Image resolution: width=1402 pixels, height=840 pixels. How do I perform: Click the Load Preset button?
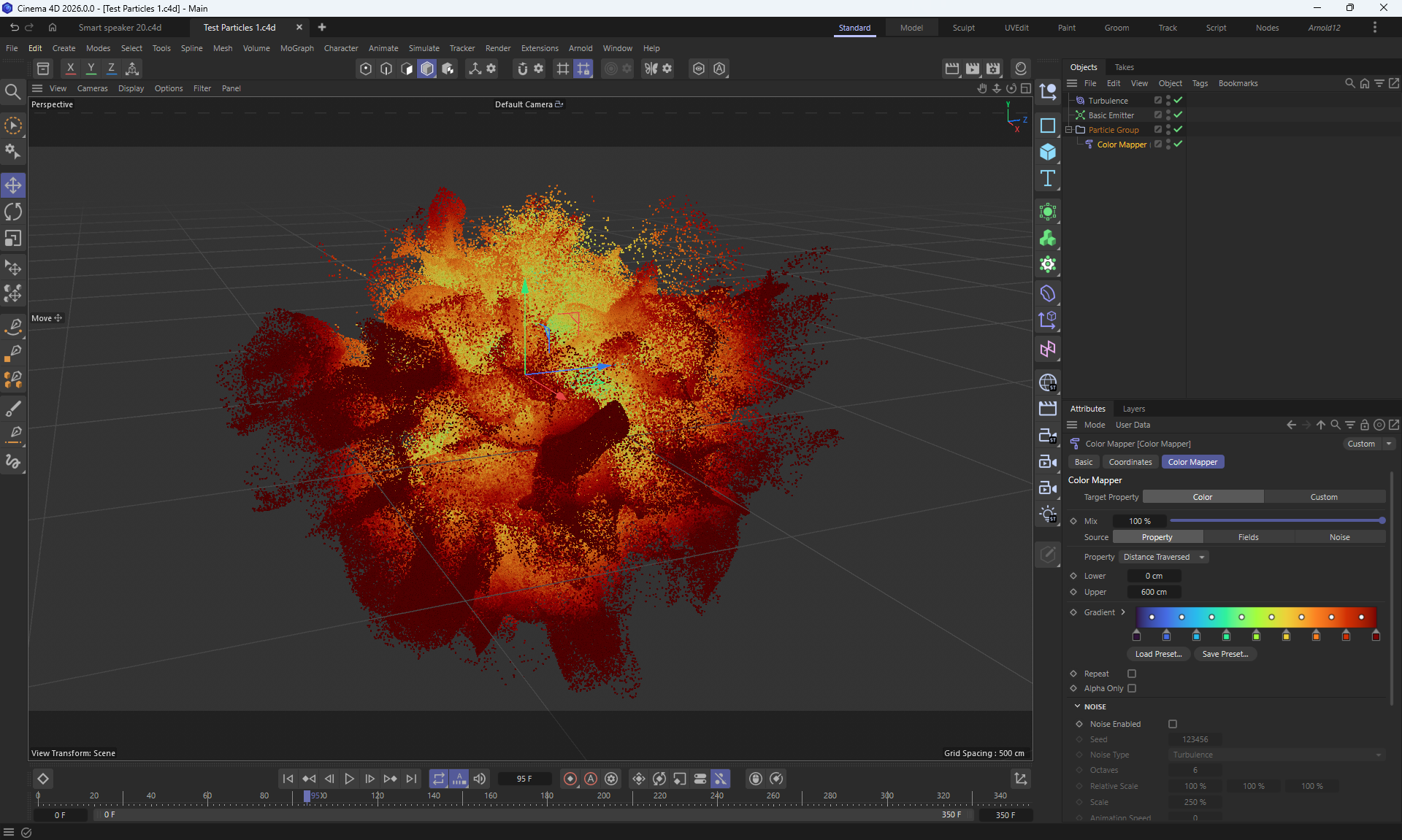1158,654
